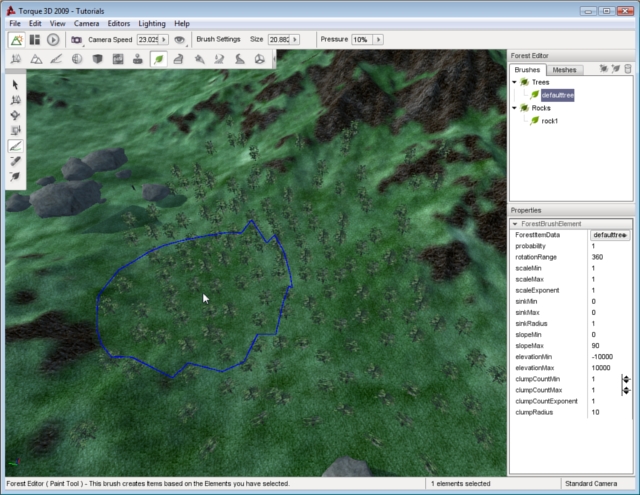Select the arrow Select Item tool
This screenshot has height=495, width=640.
[x=16, y=85]
